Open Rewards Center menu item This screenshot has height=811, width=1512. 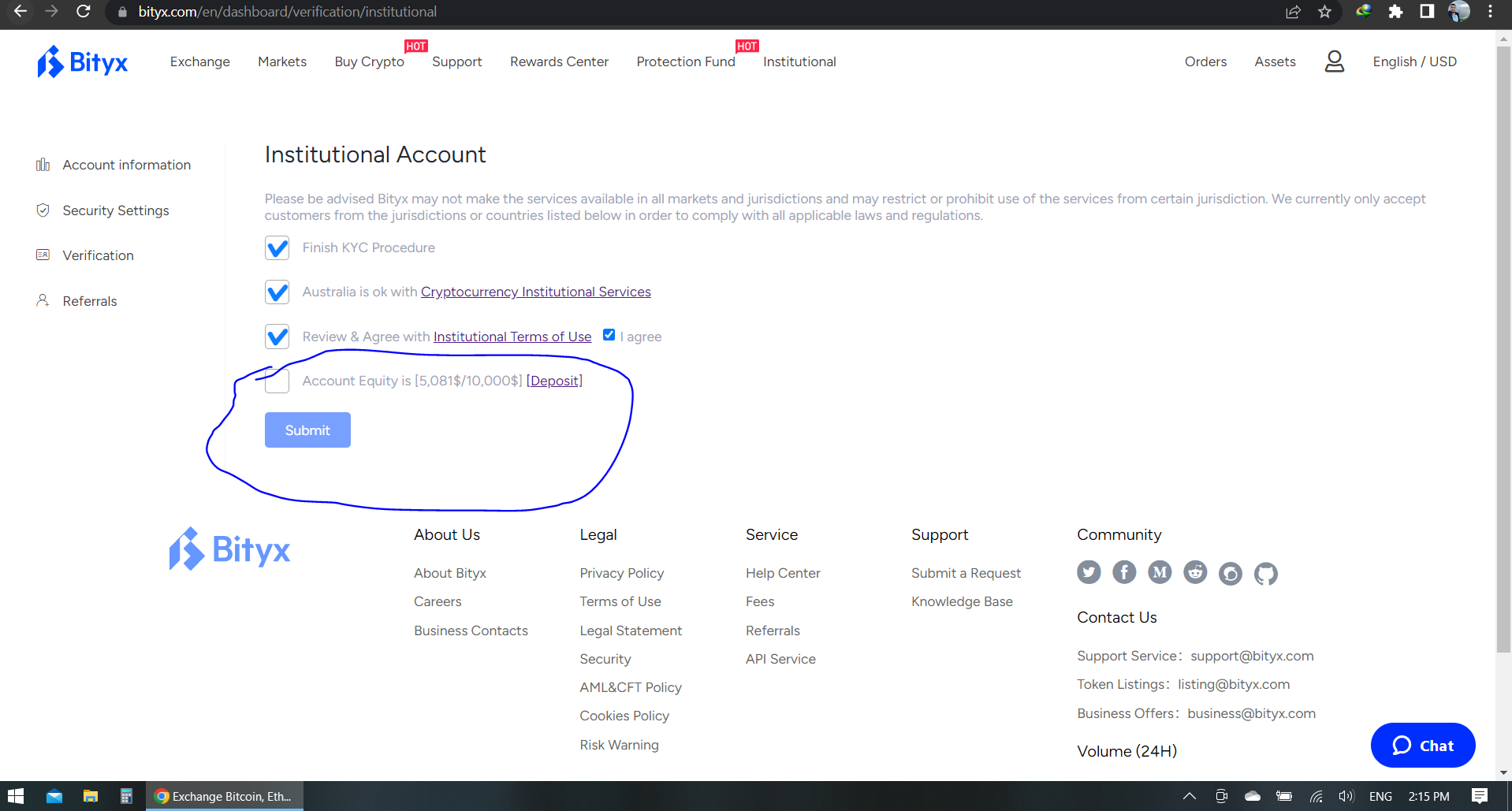point(559,61)
